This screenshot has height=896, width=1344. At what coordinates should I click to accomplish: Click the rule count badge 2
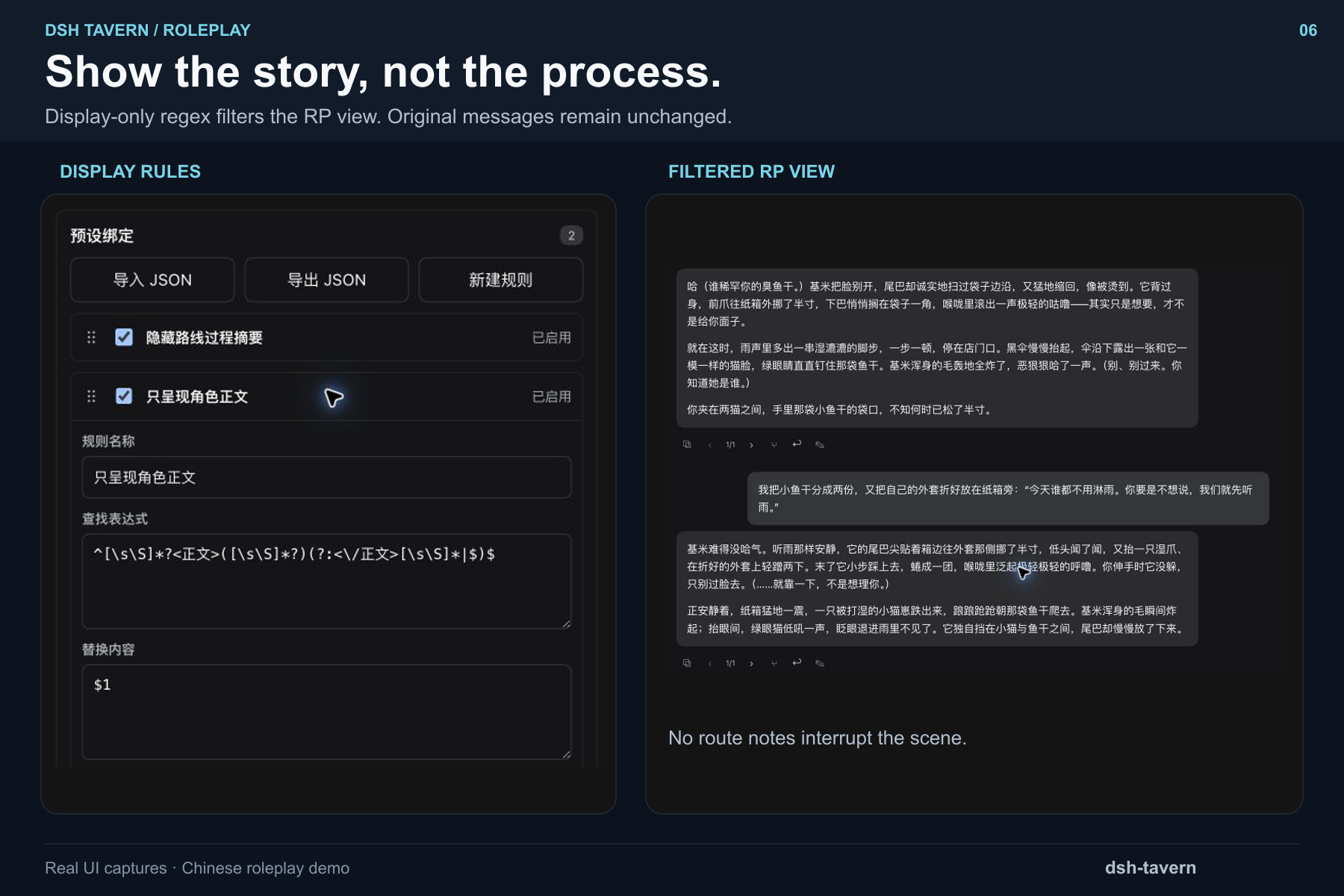[x=571, y=235]
